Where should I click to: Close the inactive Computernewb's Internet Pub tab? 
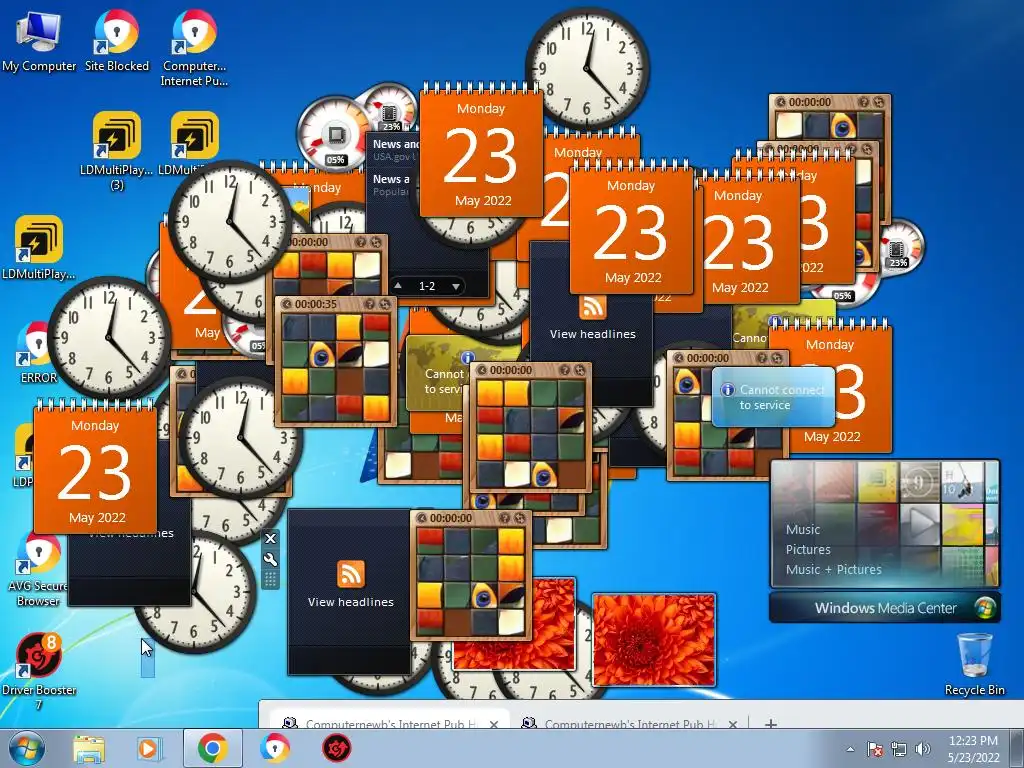733,724
